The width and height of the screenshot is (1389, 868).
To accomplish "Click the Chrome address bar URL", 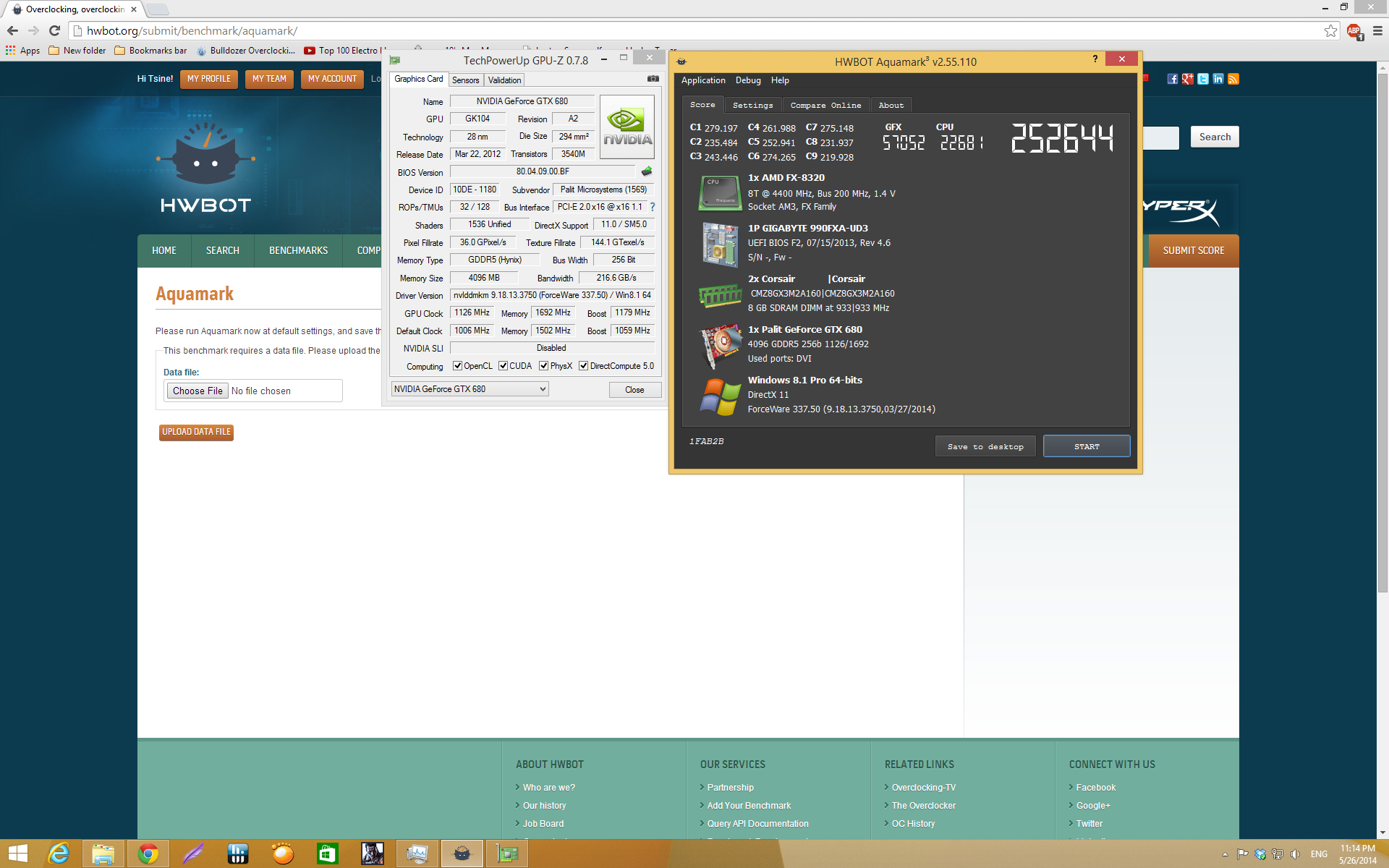I will [x=192, y=30].
